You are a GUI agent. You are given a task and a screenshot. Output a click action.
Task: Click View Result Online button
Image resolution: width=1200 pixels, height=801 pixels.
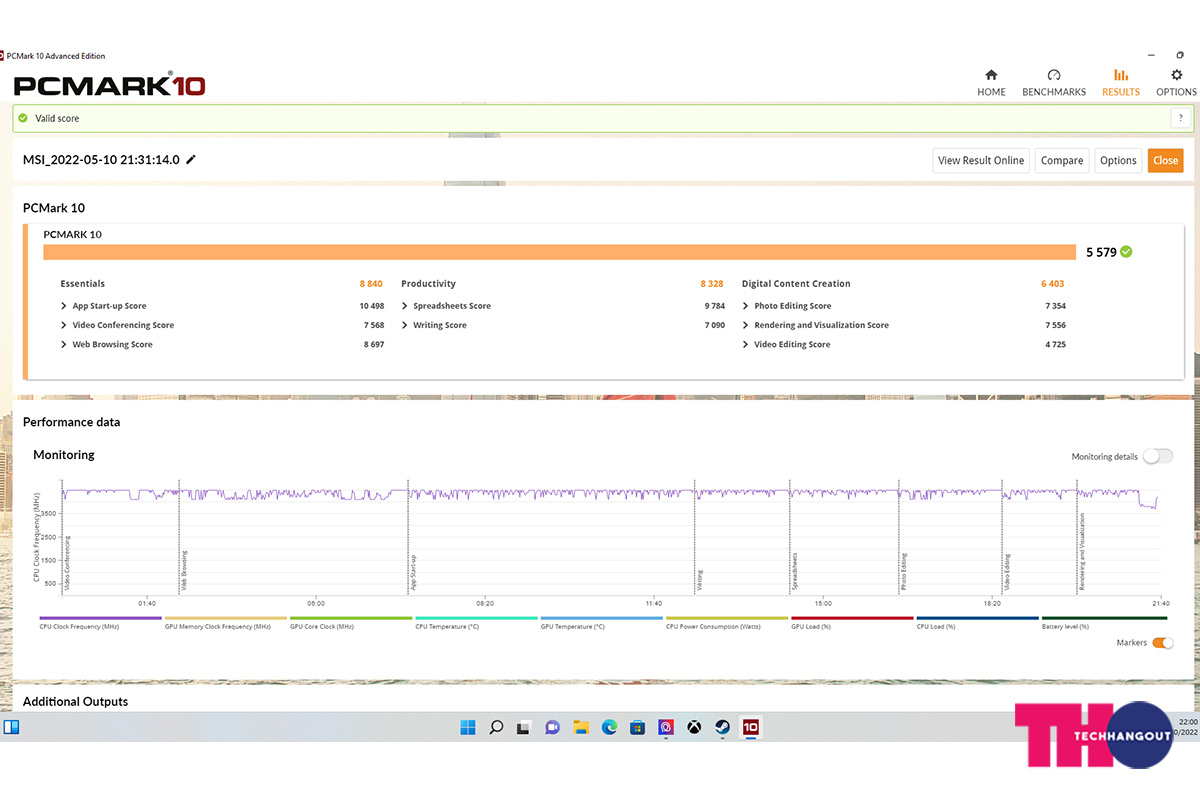click(x=981, y=160)
